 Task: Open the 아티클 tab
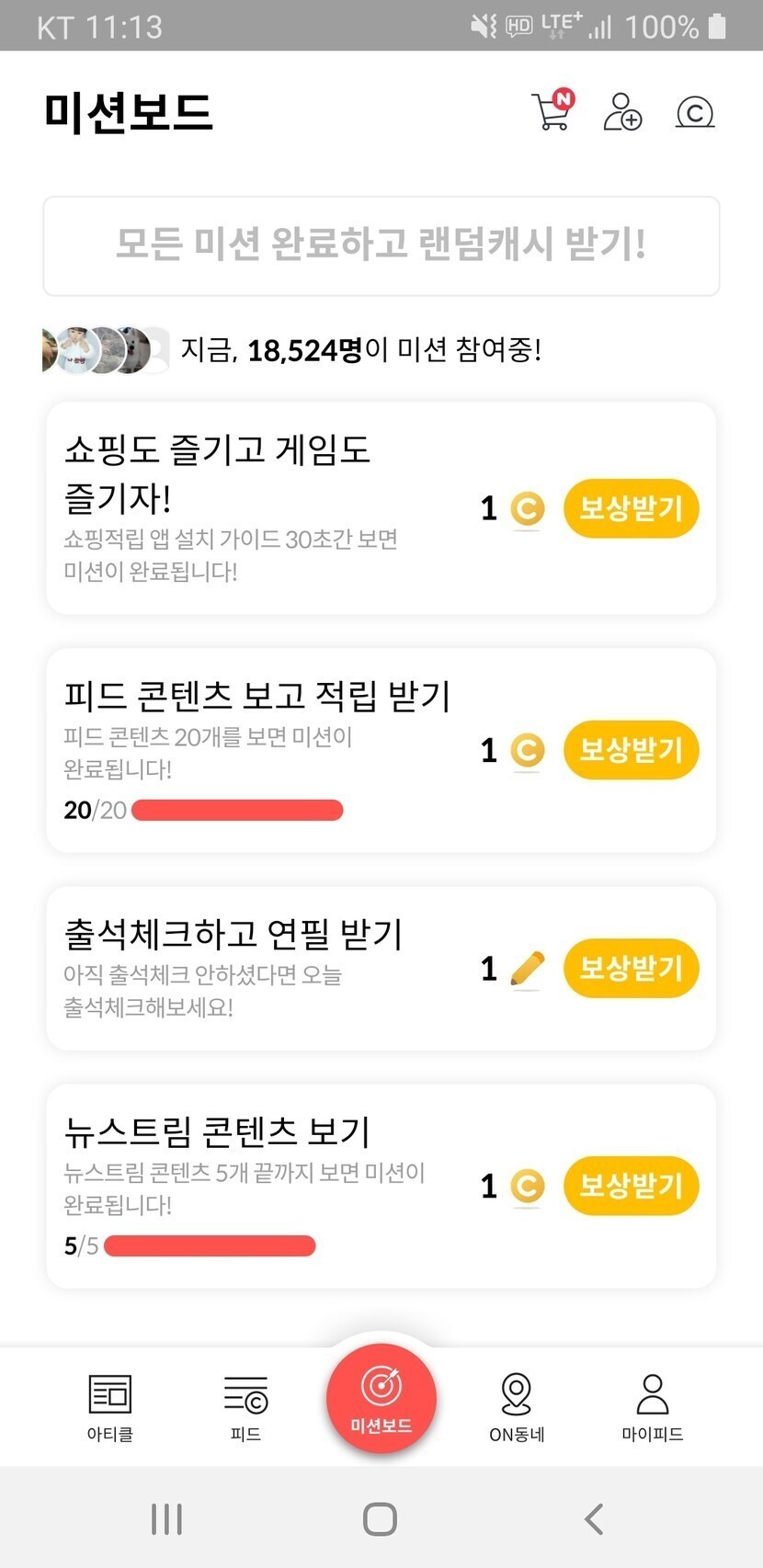110,1406
